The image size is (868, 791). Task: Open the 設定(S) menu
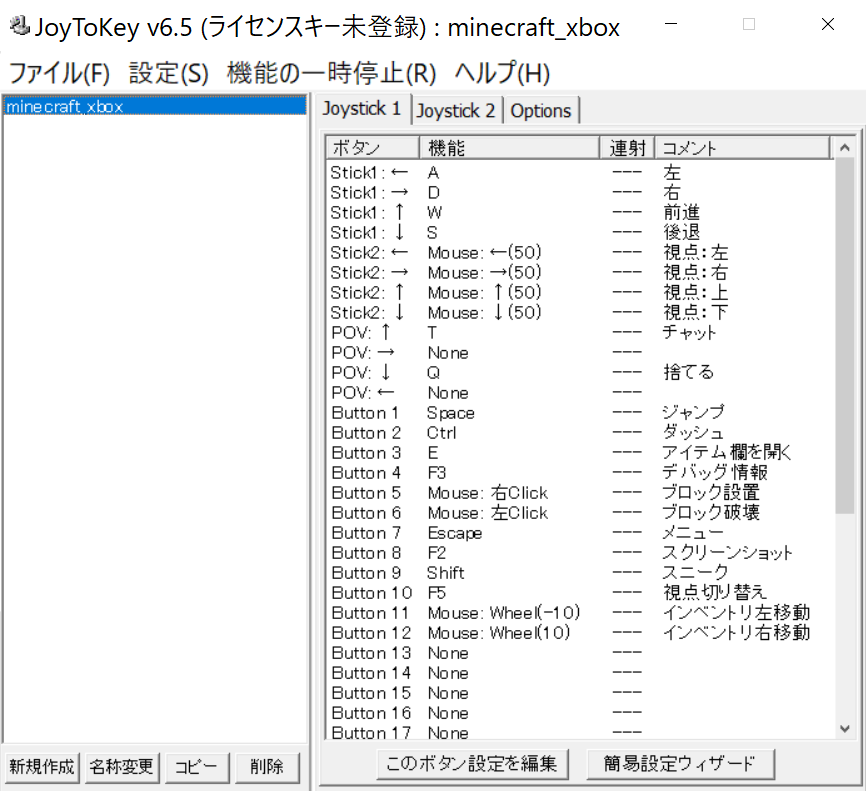coord(169,73)
